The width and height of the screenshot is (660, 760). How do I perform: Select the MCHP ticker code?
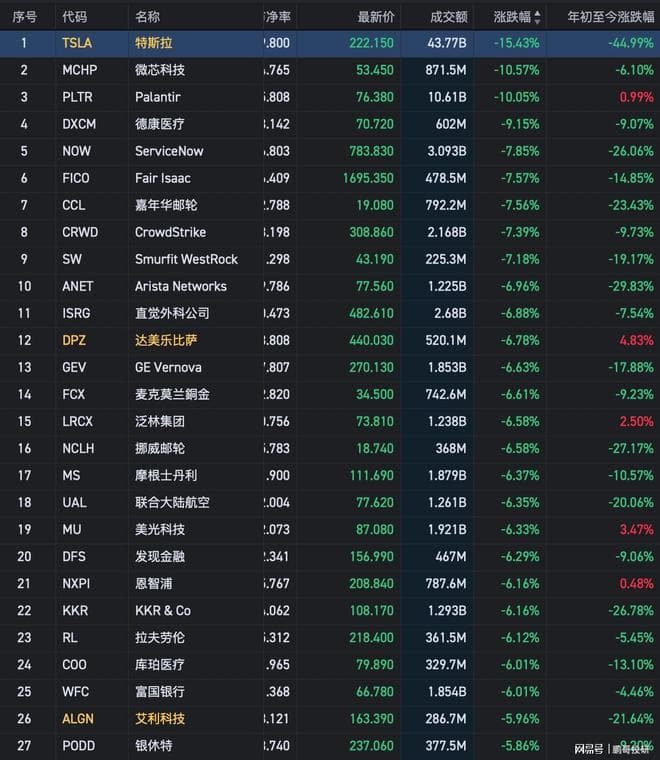(x=79, y=70)
